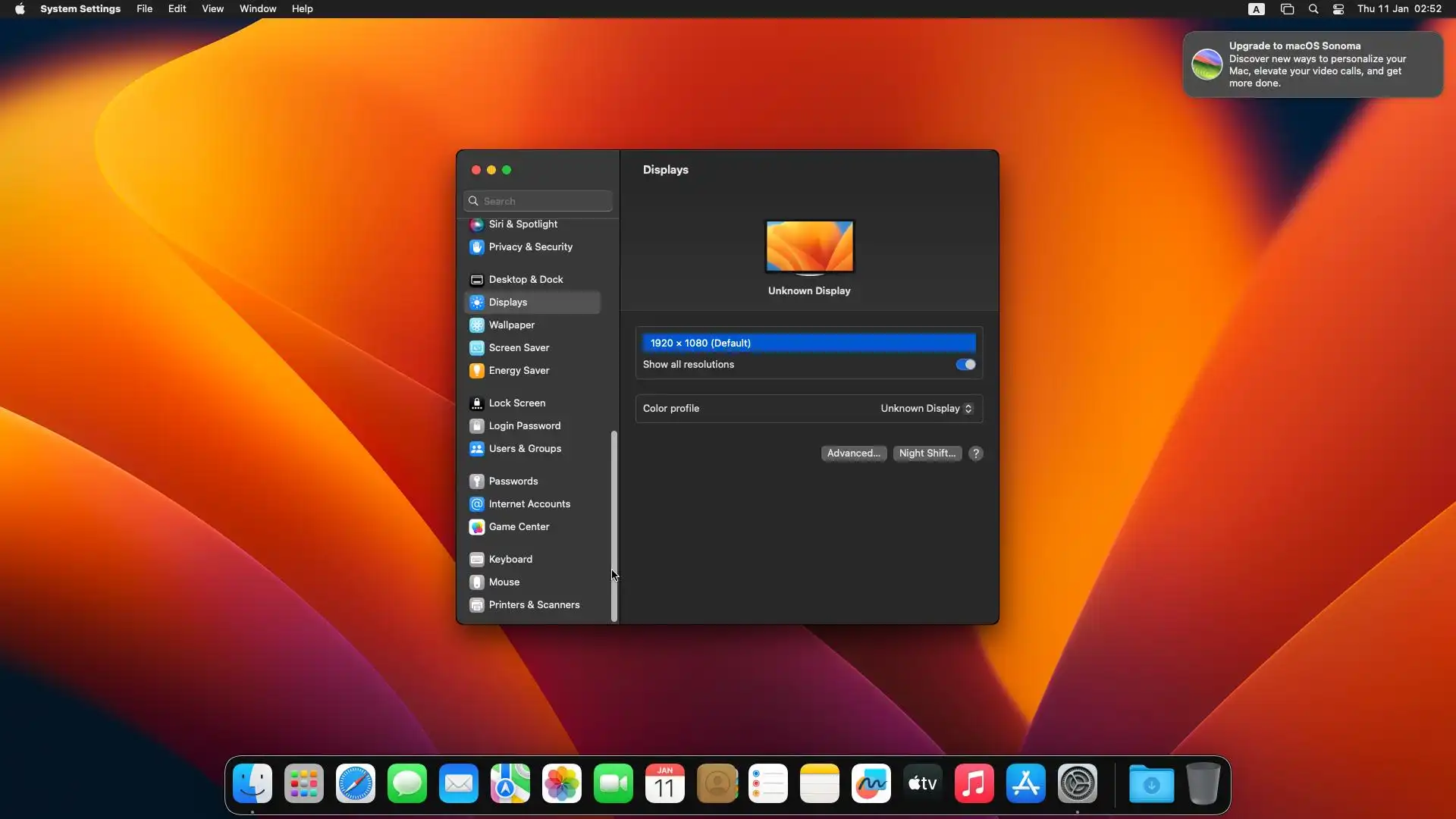Select Keyboard in the settings sidebar
Image resolution: width=1456 pixels, height=819 pixels.
pyautogui.click(x=510, y=559)
